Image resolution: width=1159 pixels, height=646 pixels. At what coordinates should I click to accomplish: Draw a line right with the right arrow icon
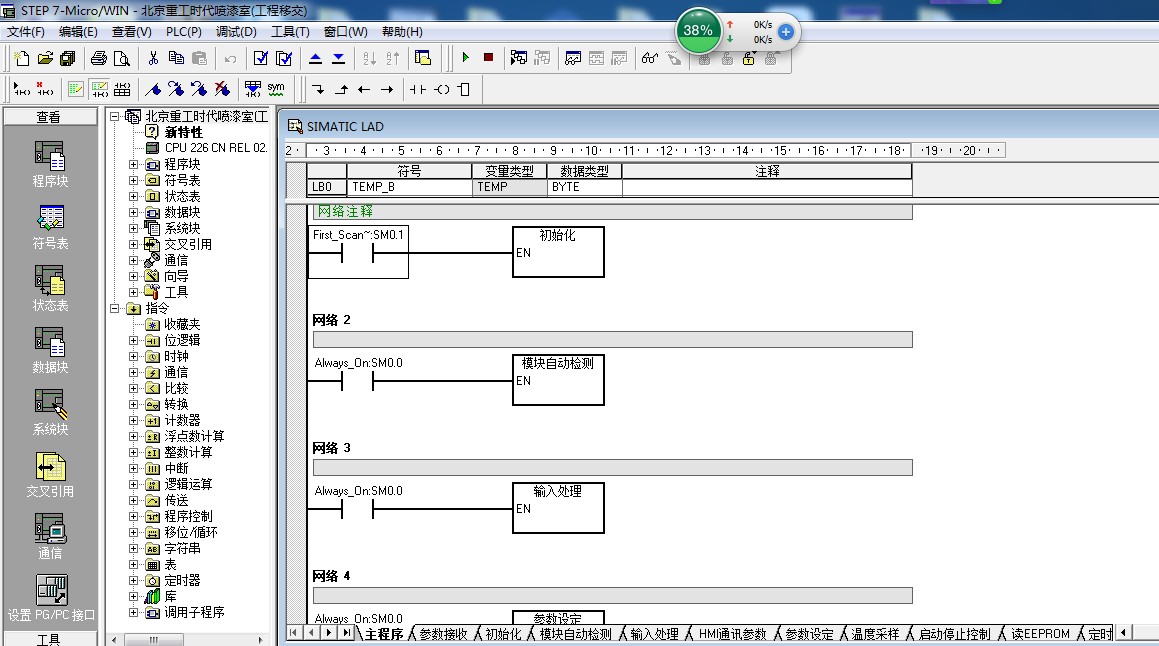(x=387, y=89)
